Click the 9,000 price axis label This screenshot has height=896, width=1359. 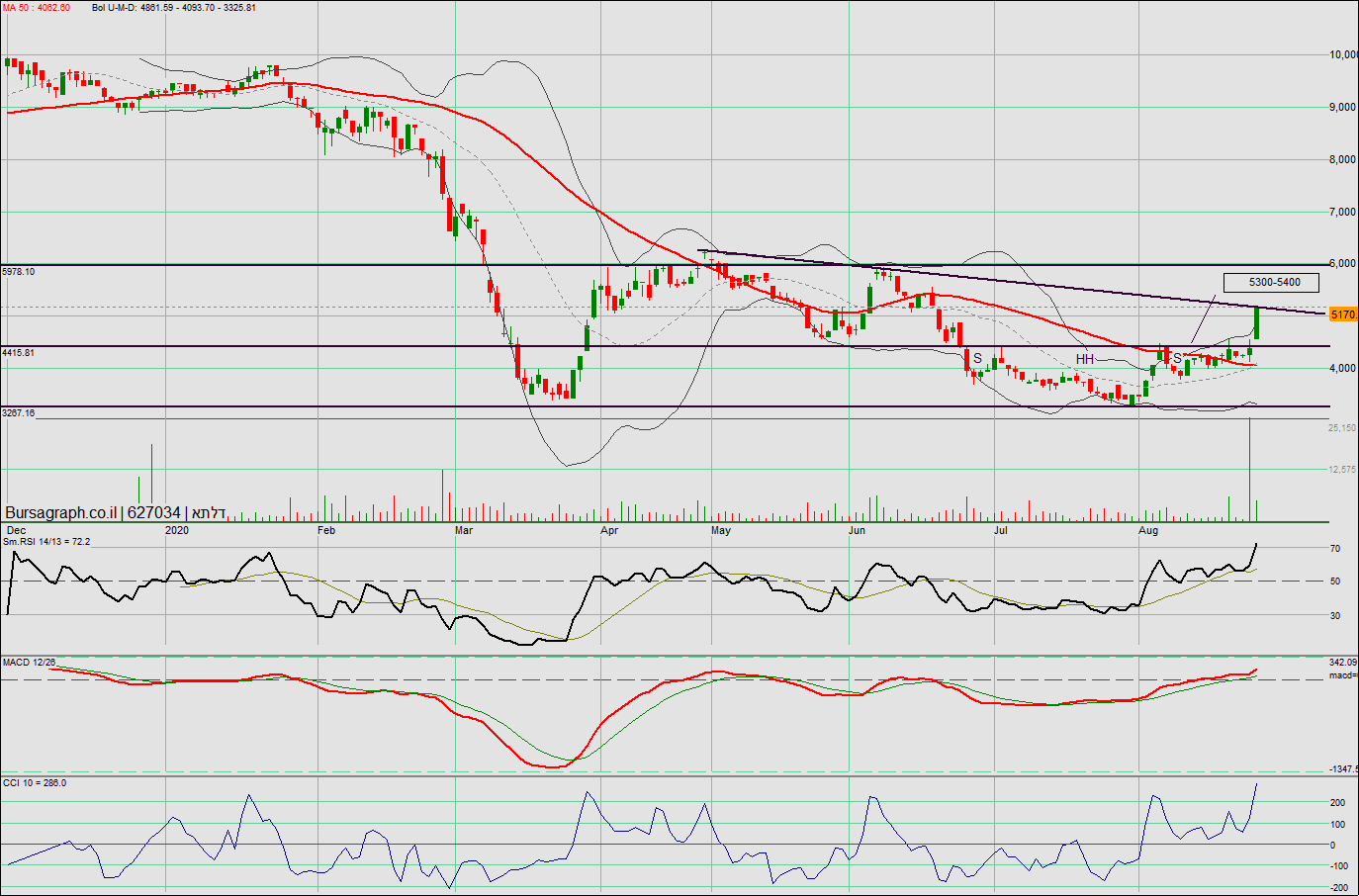point(1343,107)
